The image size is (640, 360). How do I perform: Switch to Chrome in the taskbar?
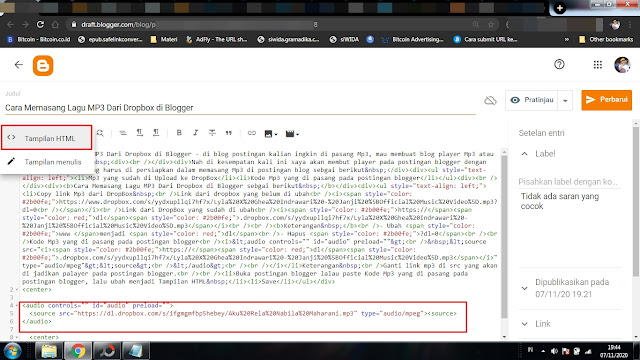[x=78, y=351]
